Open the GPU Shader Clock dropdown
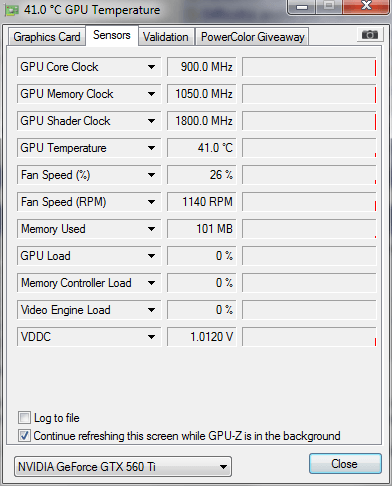Image resolution: width=392 pixels, height=486 pixels. coord(151,121)
